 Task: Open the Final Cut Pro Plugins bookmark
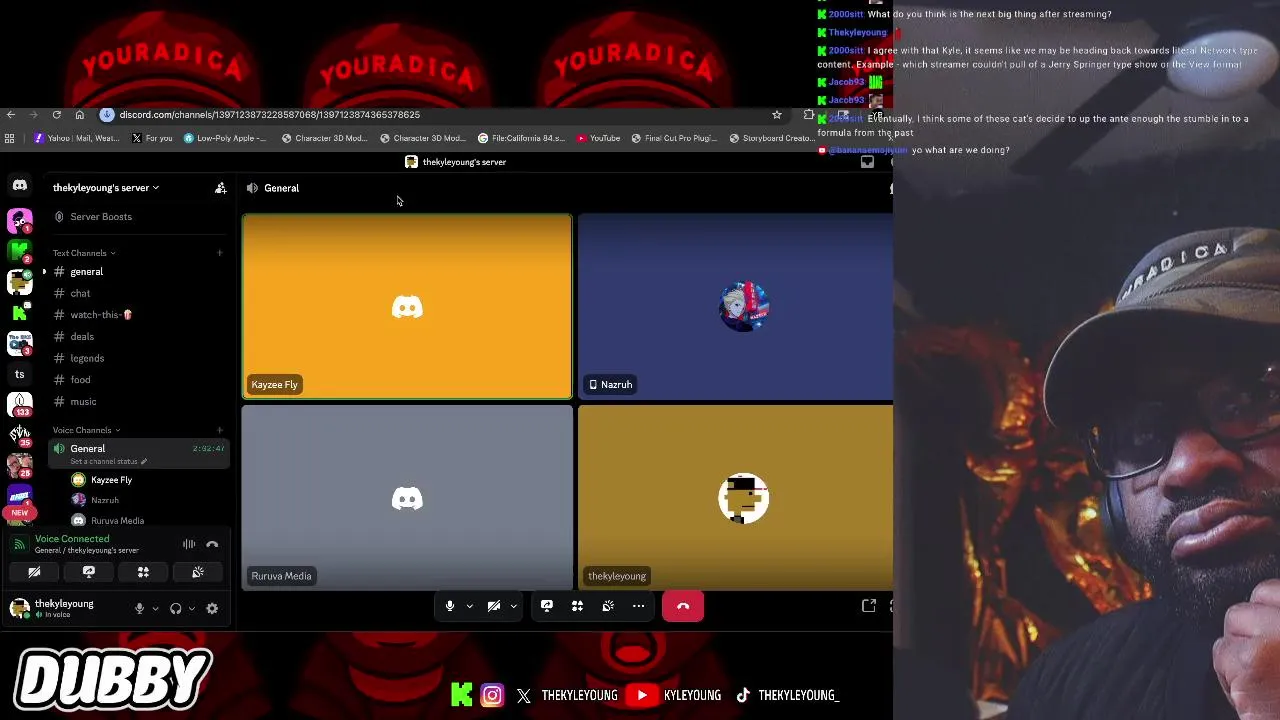675,138
